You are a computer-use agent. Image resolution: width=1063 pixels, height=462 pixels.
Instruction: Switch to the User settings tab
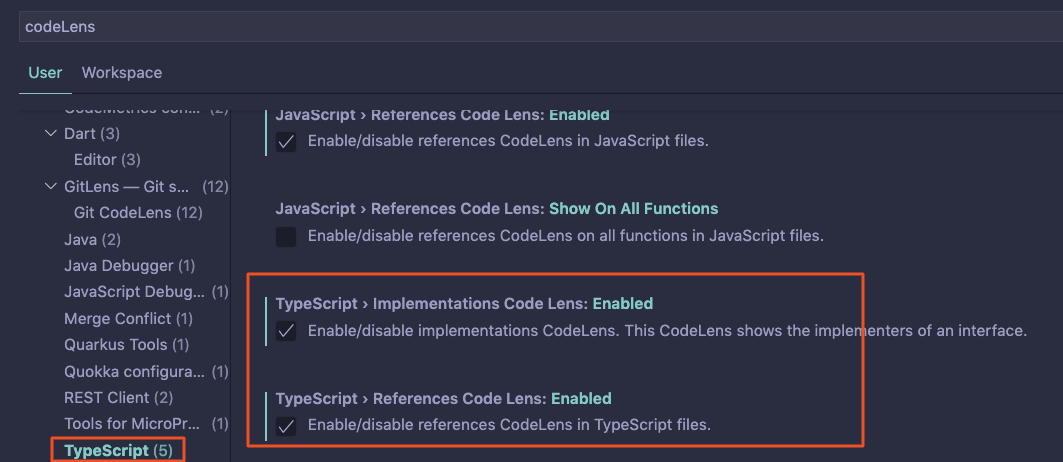point(45,73)
